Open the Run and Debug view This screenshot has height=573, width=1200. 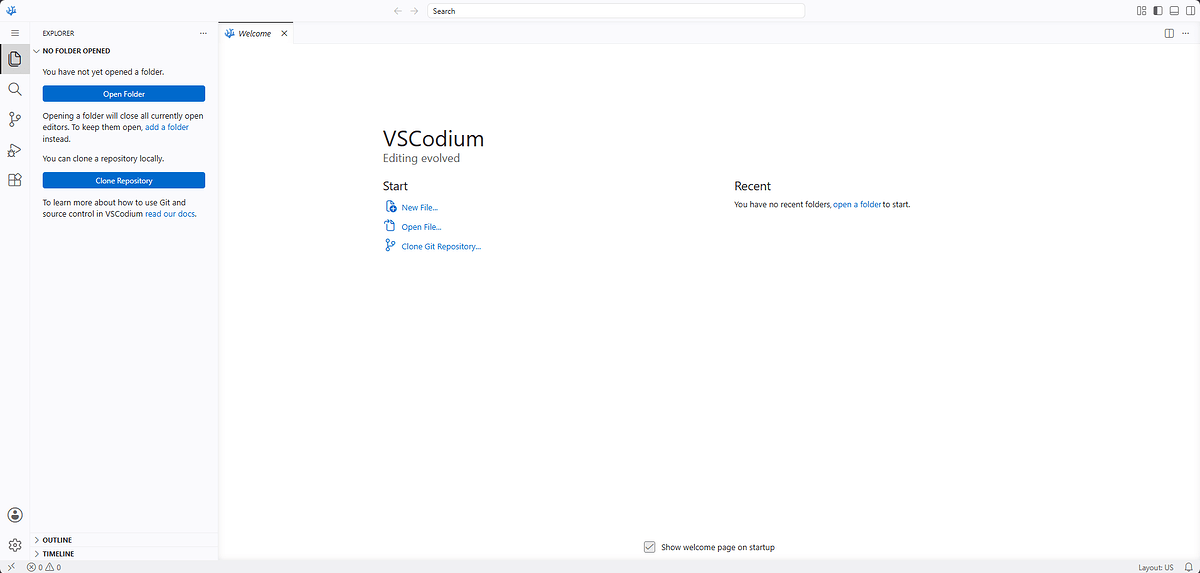click(x=14, y=150)
